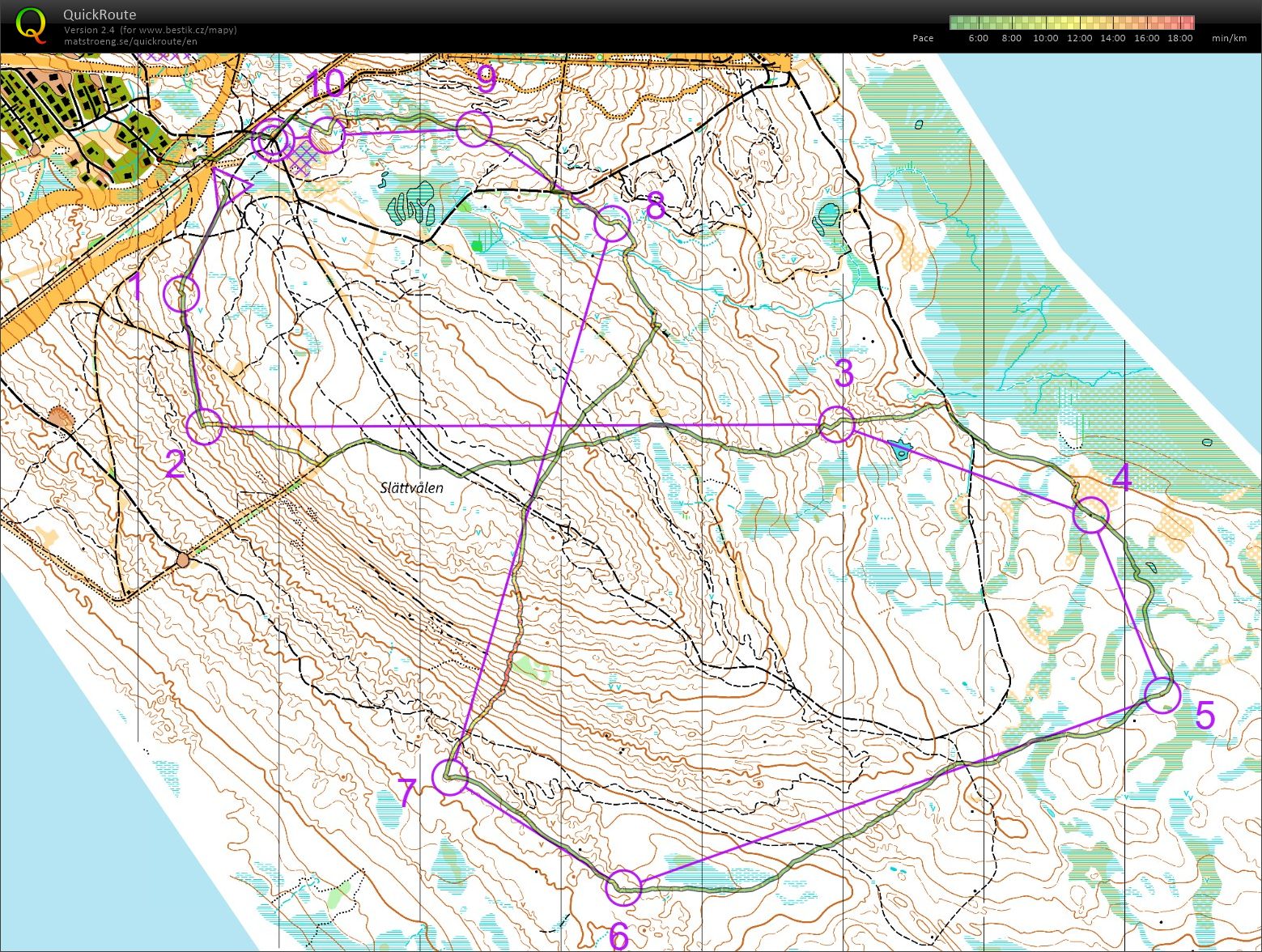Click the Slättvålen place name label
Image resolution: width=1262 pixels, height=952 pixels.
412,488
